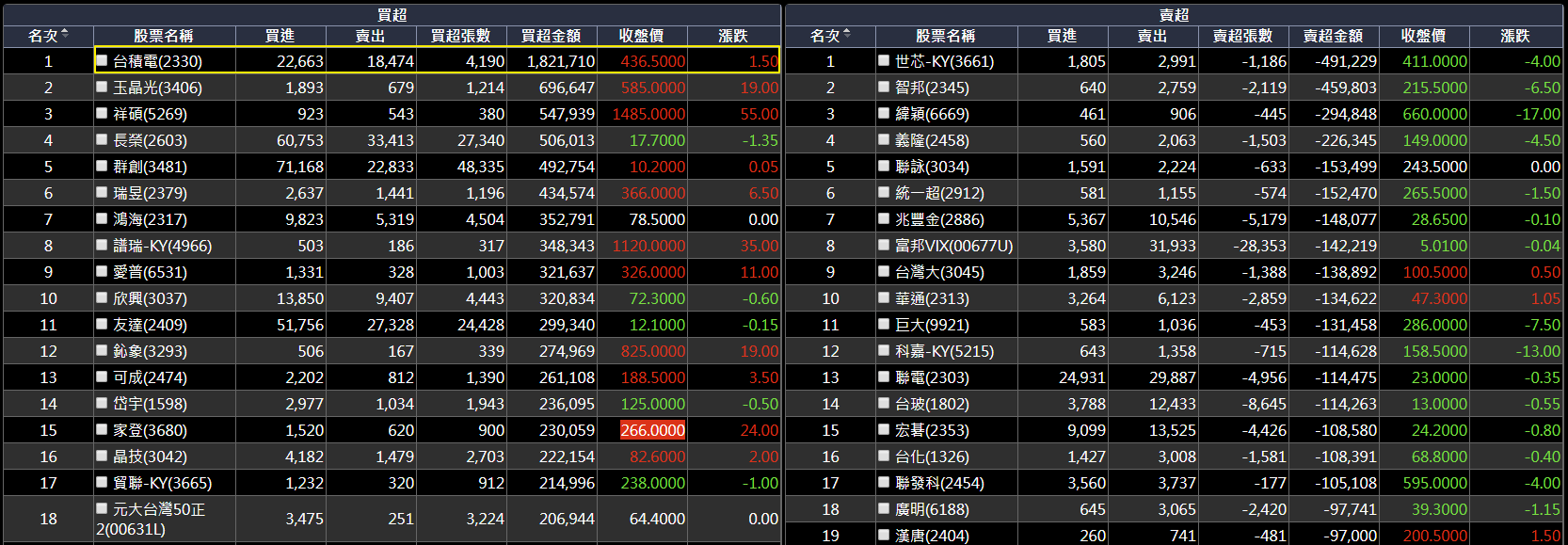The width and height of the screenshot is (1568, 545).
Task: Click 富邦VIX sell-over volume -28,353
Action: coord(1259,246)
